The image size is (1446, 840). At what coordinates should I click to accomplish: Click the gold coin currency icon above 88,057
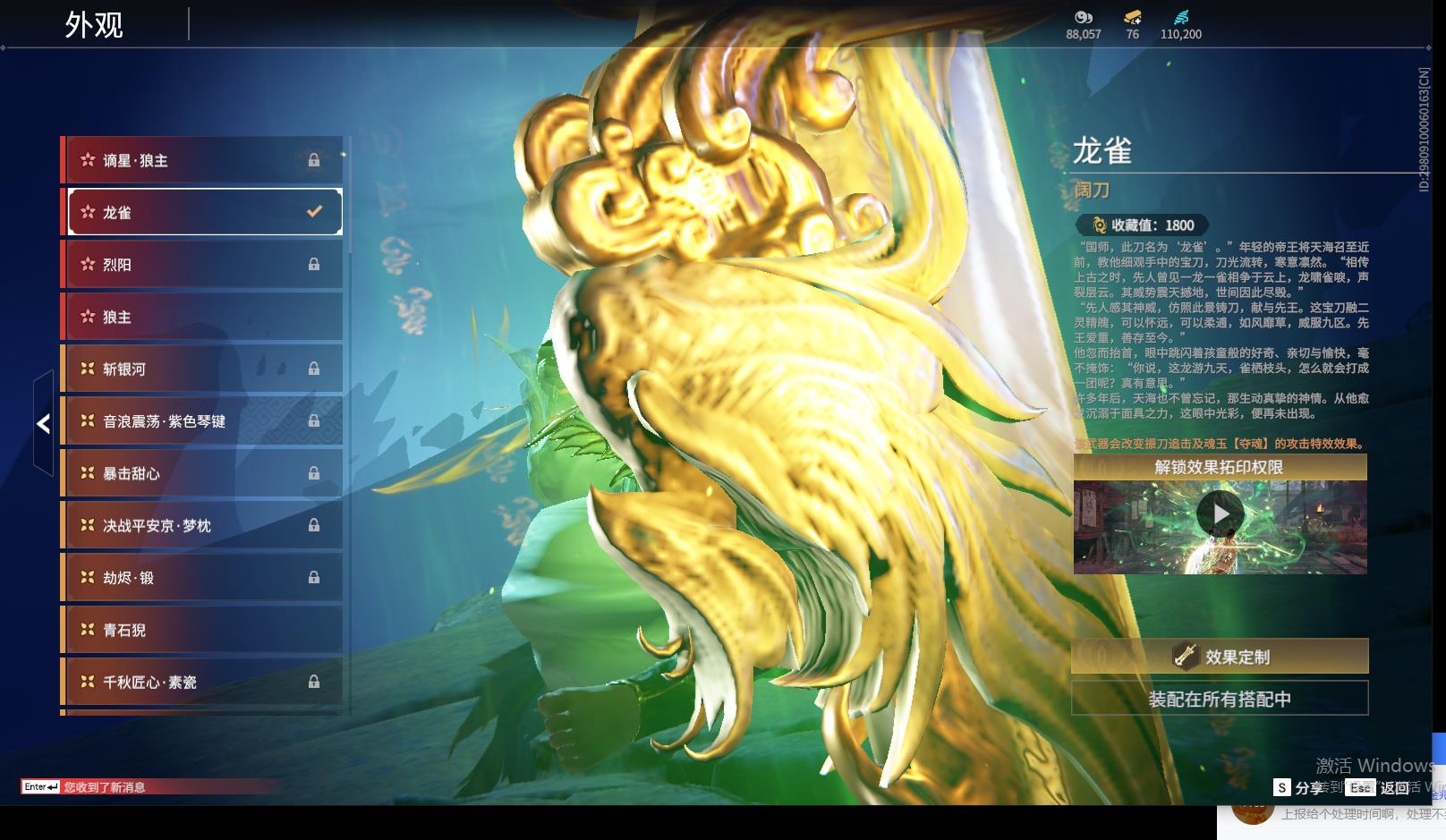1084,17
